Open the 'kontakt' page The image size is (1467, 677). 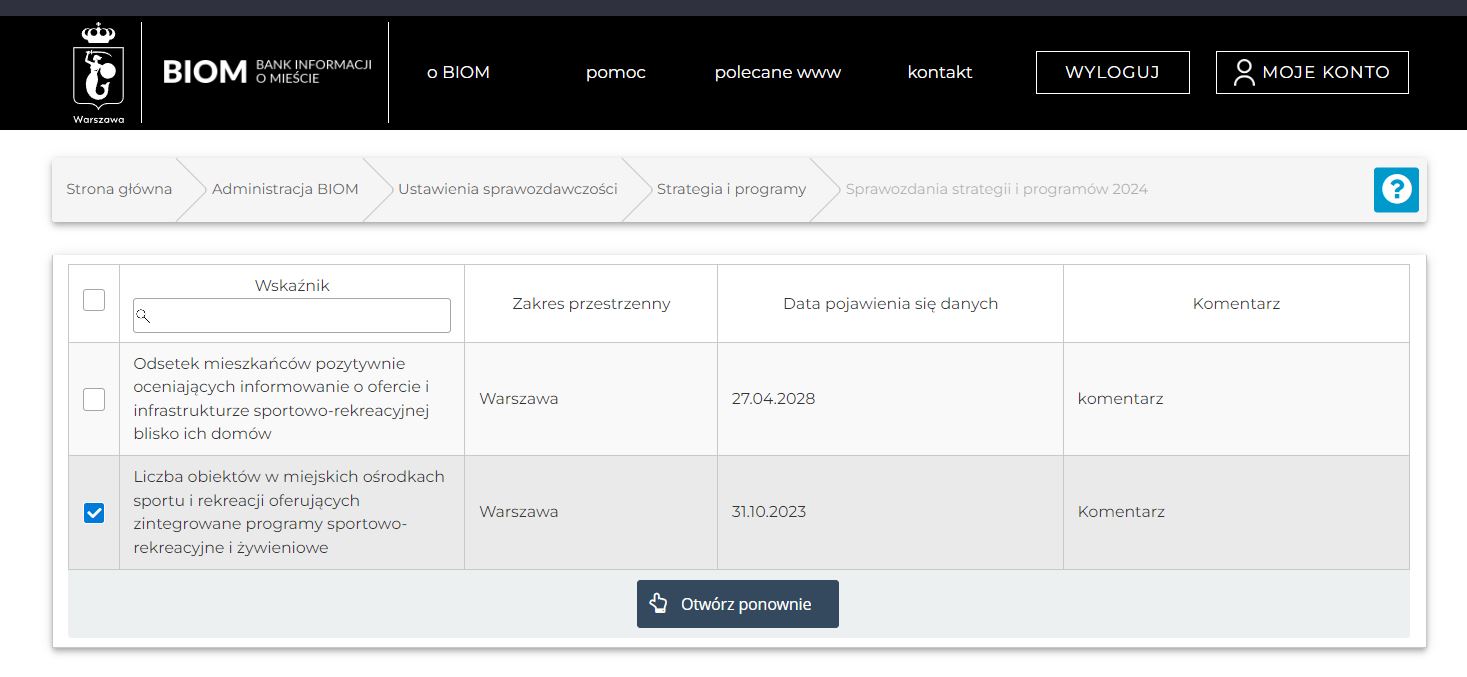pos(939,72)
